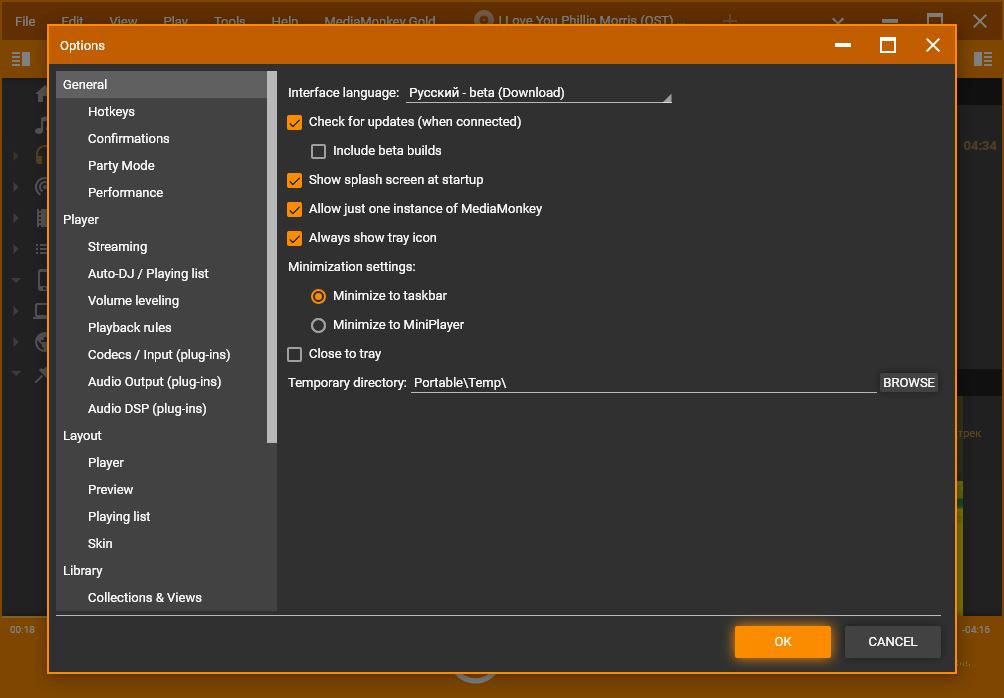Select the Layout category

161,435
